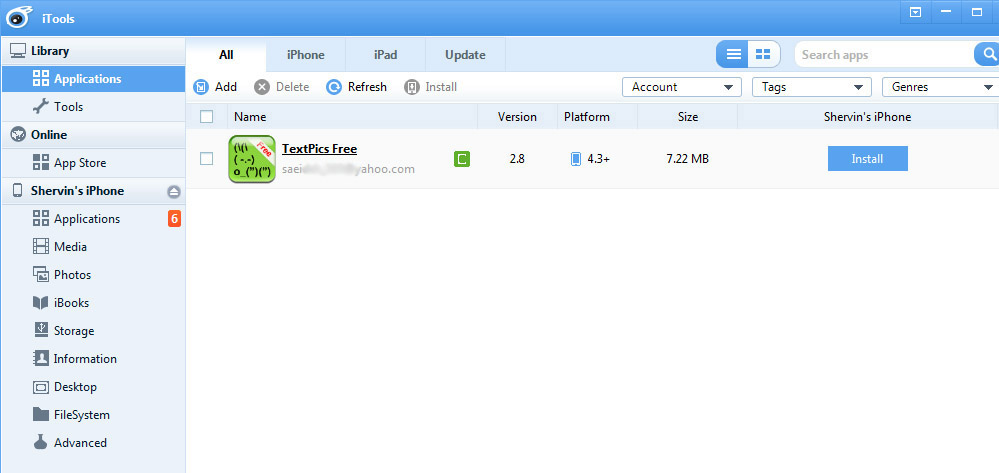Maximize the iTools window

coord(977,12)
